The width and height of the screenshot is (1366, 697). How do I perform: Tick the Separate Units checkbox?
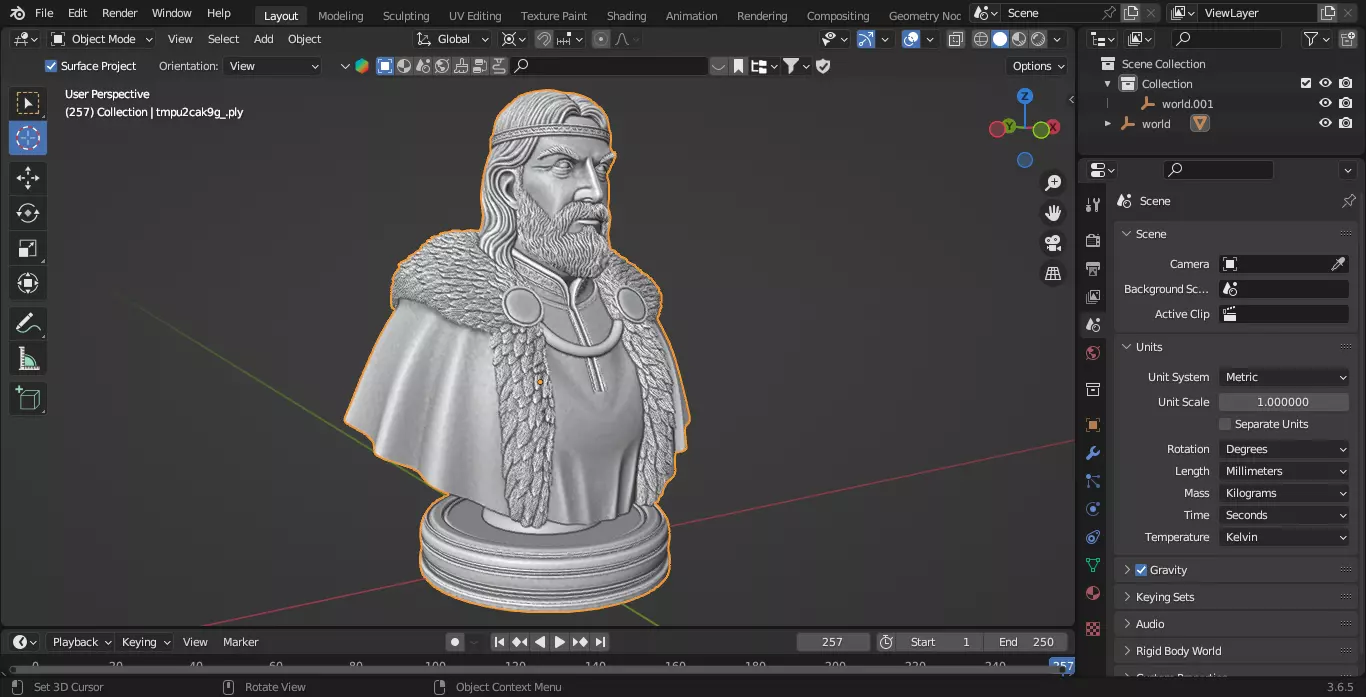[x=1225, y=424]
